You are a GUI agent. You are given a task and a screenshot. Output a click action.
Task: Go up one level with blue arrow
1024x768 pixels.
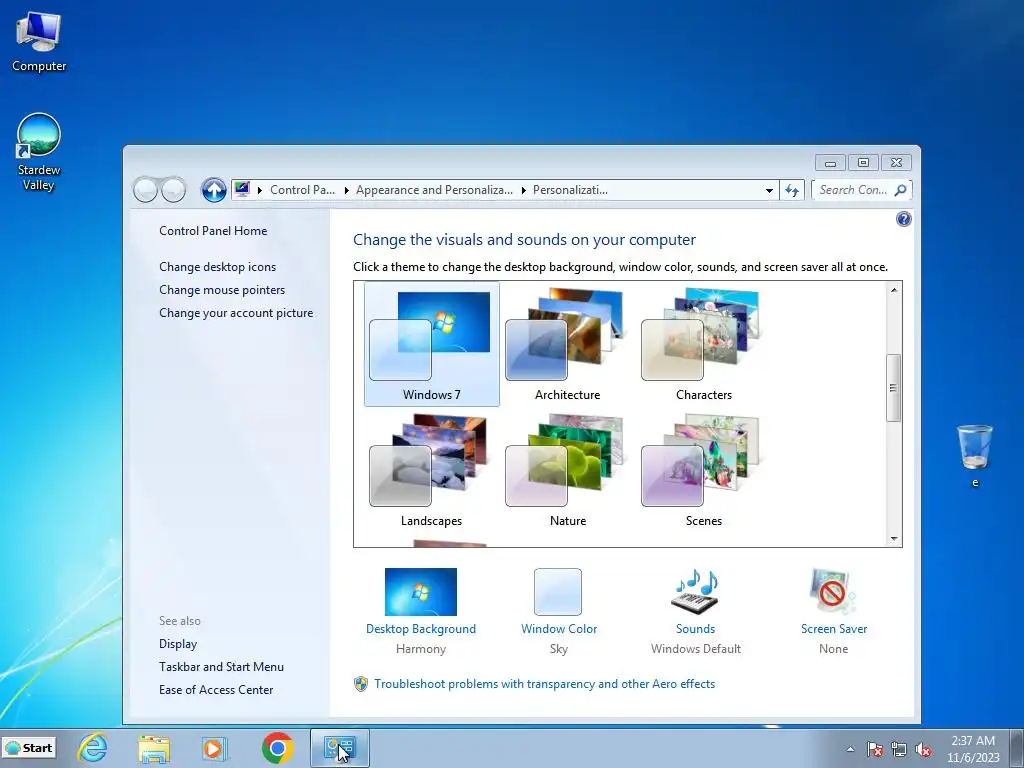(214, 190)
